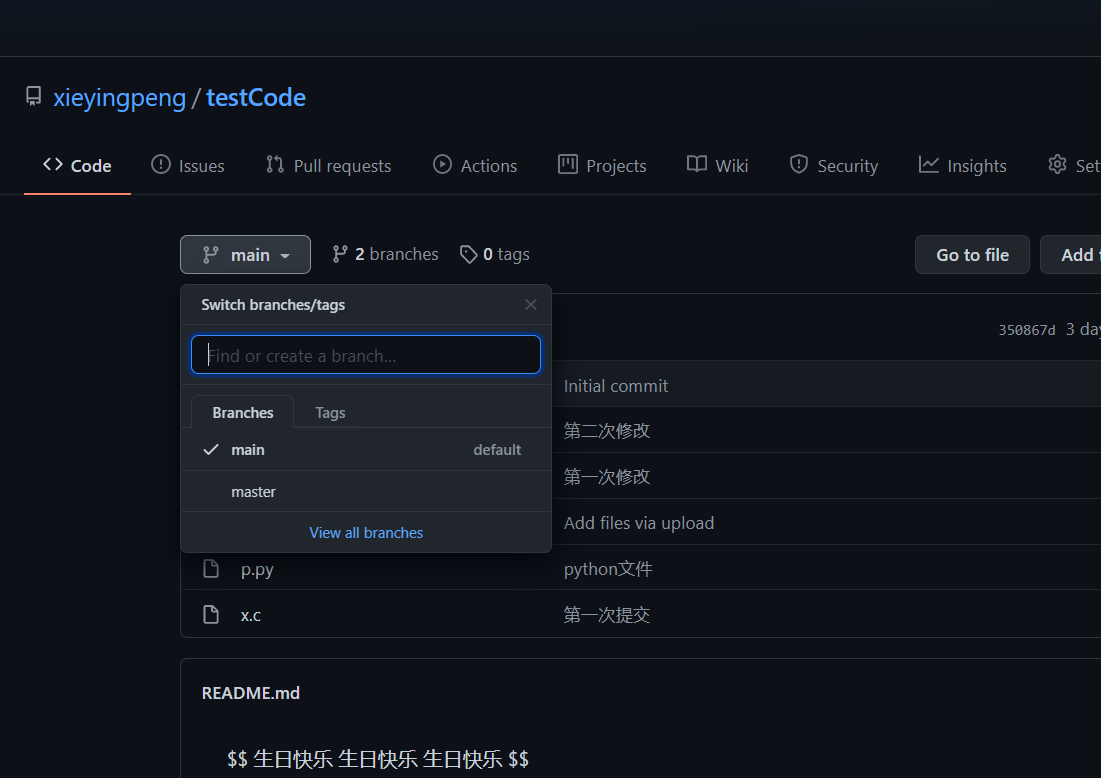Go to the Wiki tab
Screen dimensions: 1101x778
coord(717,166)
